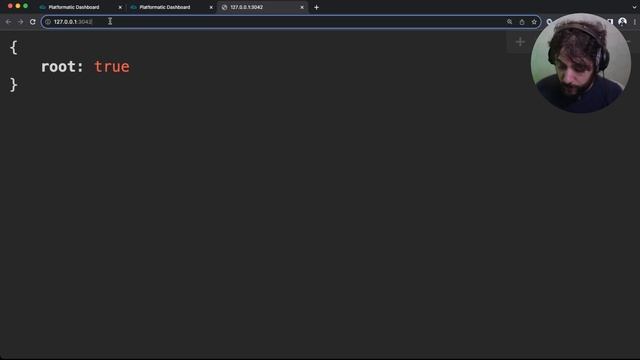This screenshot has width=640, height=360.
Task: Close the second Platformatic Dashboard tab
Action: coord(211,7)
